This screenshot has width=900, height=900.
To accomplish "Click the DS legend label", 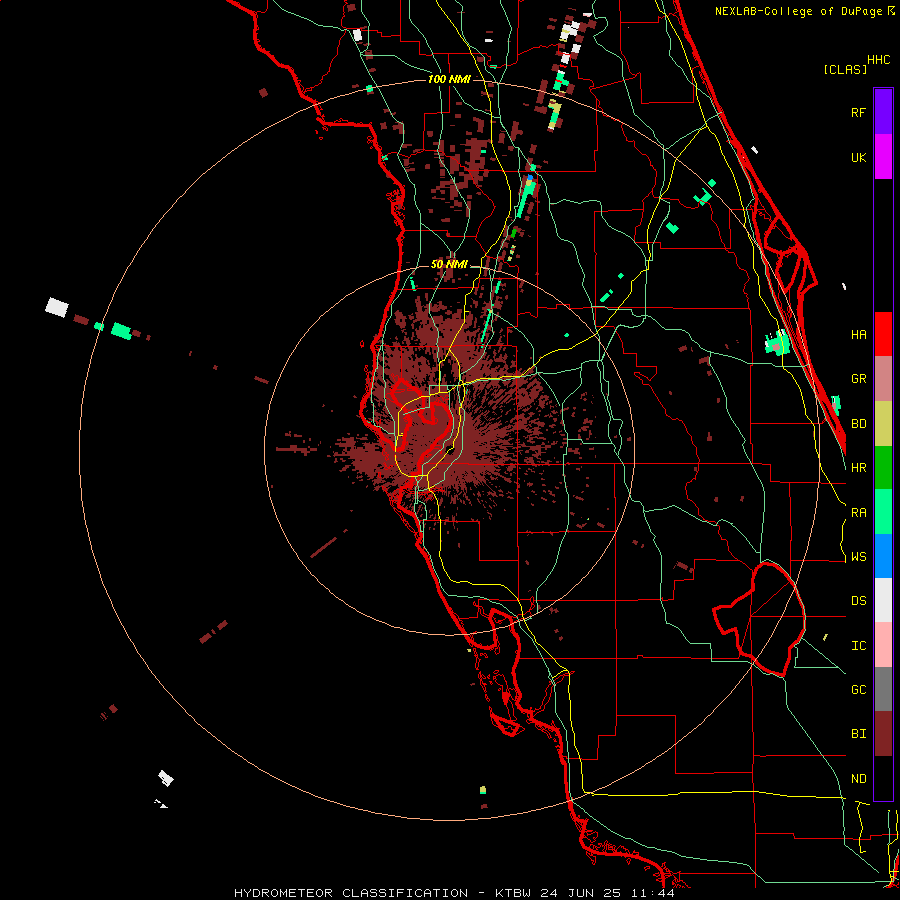I will pos(859,601).
